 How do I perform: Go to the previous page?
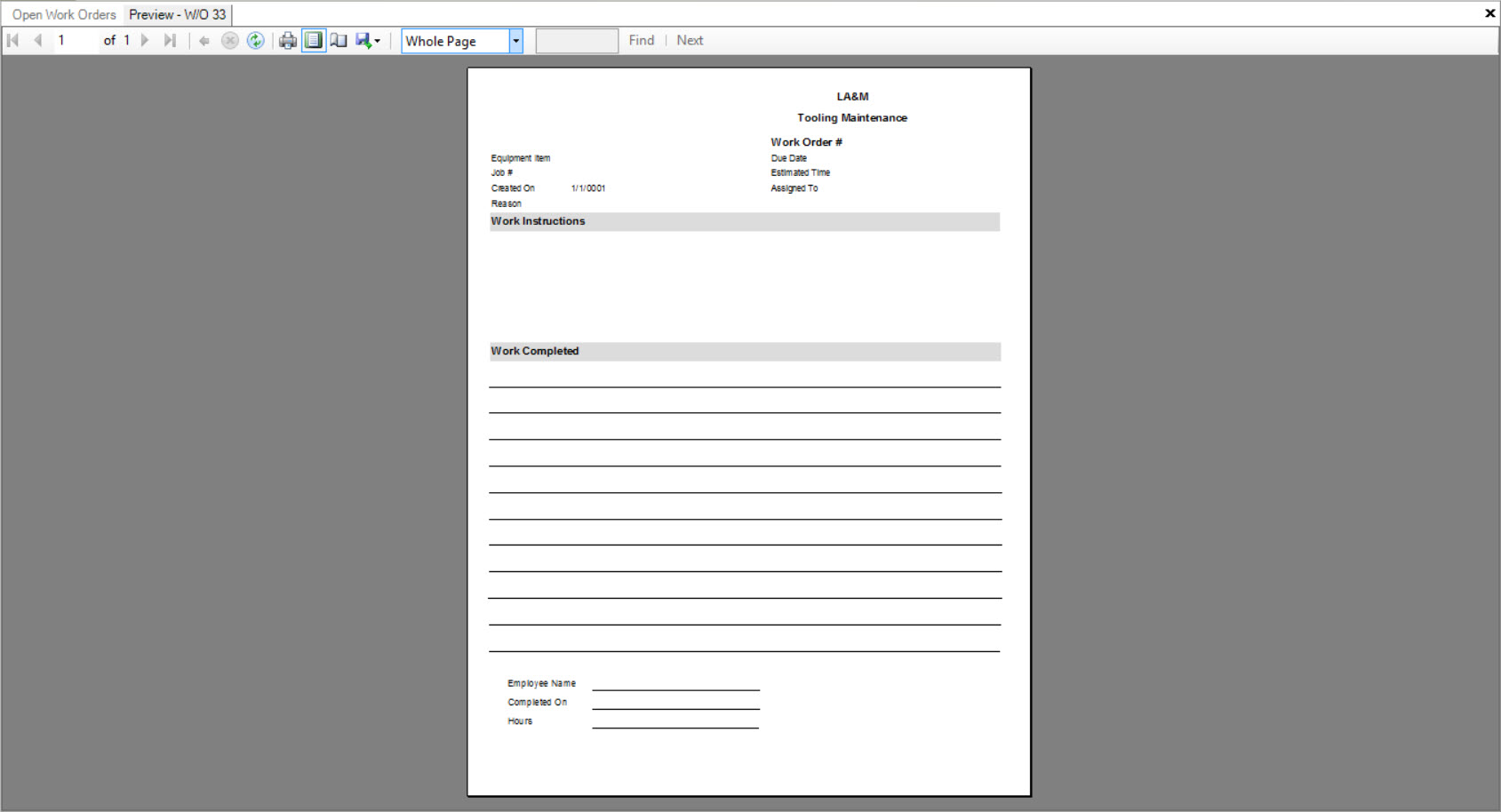point(37,40)
